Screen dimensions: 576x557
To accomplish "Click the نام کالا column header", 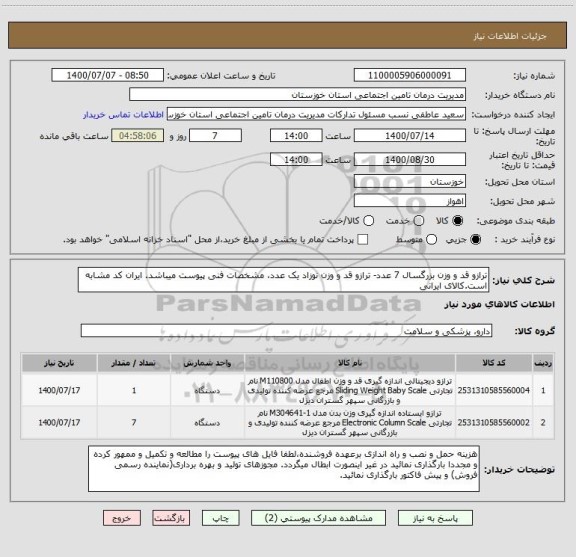I will tap(350, 363).
